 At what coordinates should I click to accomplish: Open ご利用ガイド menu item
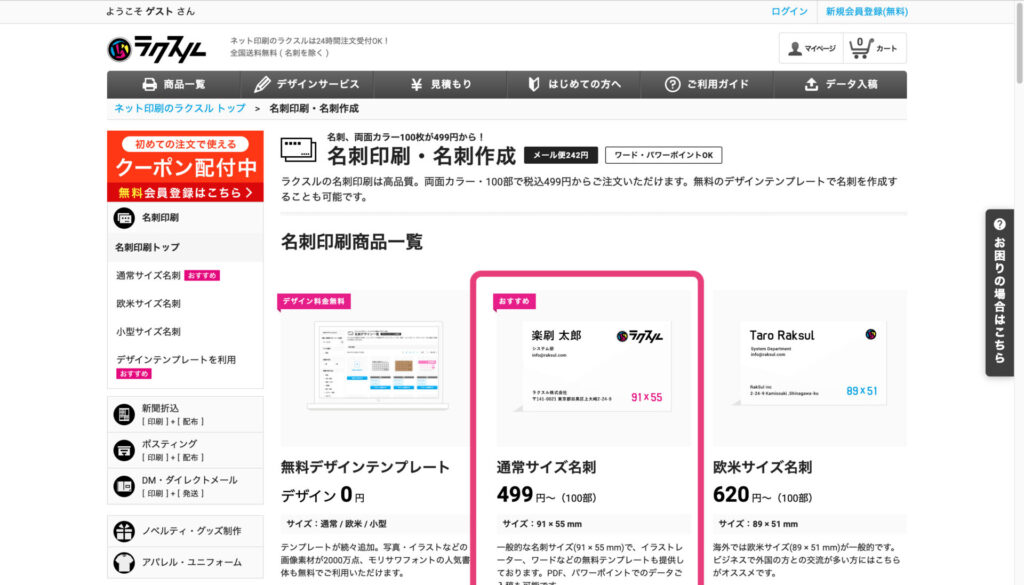(x=707, y=84)
